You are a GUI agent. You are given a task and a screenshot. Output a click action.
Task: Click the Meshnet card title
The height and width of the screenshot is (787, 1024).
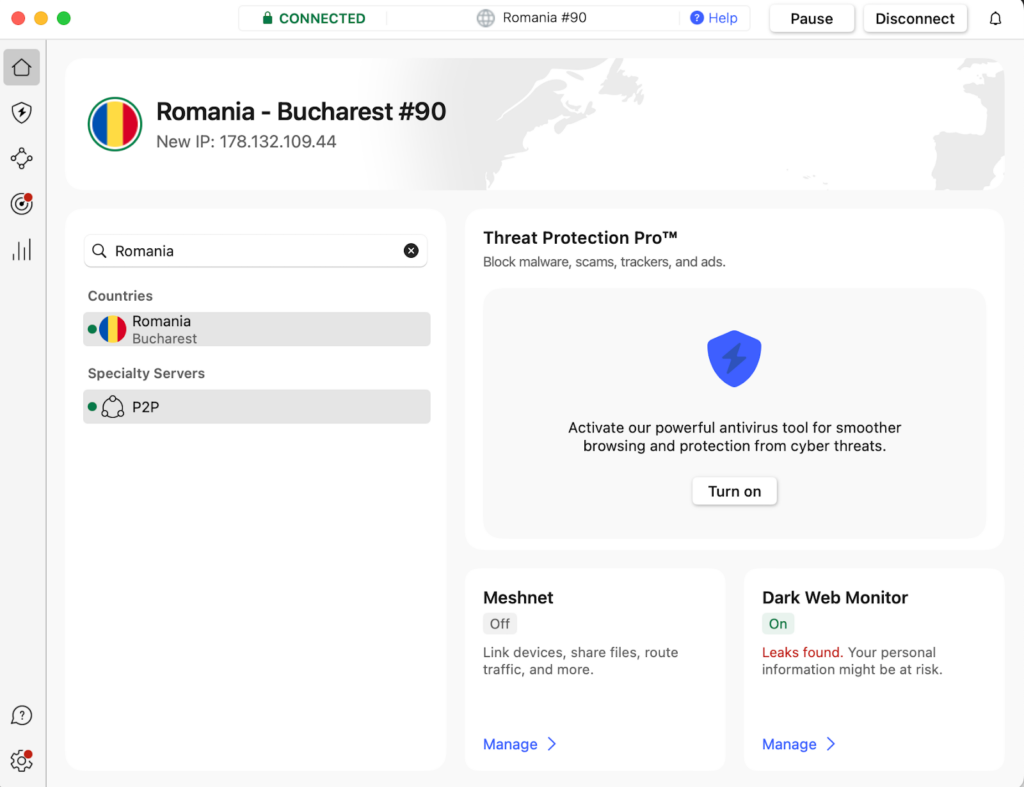[518, 598]
